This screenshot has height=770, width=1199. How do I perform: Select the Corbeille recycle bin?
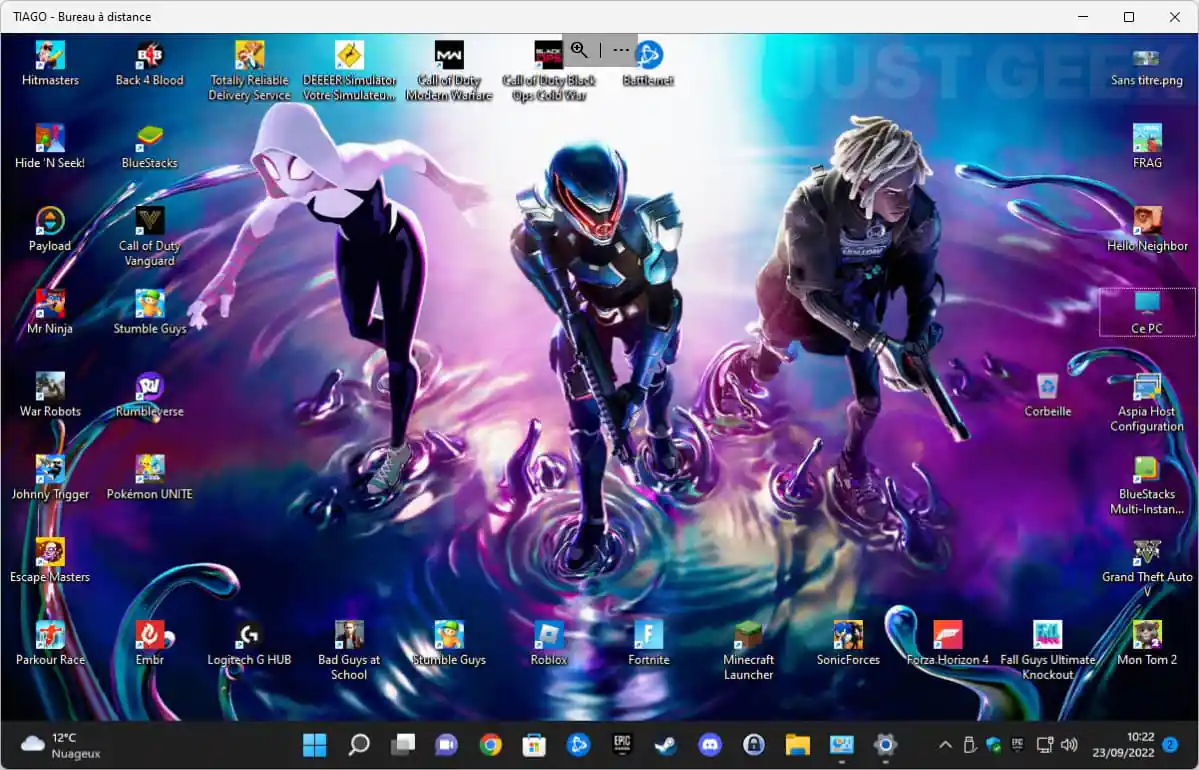click(x=1048, y=394)
